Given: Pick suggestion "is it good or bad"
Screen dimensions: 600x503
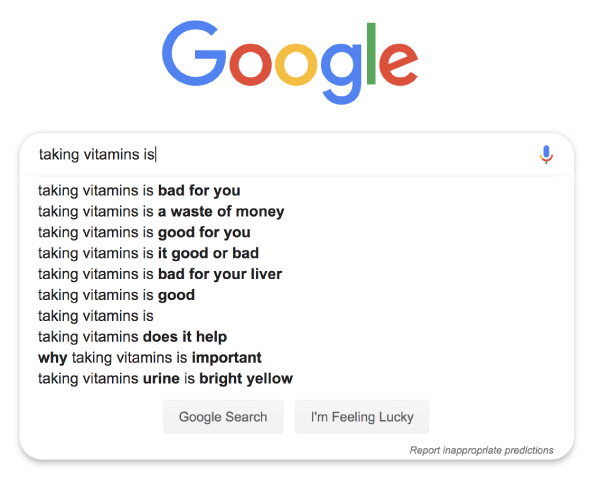Looking at the screenshot, I should point(148,253).
